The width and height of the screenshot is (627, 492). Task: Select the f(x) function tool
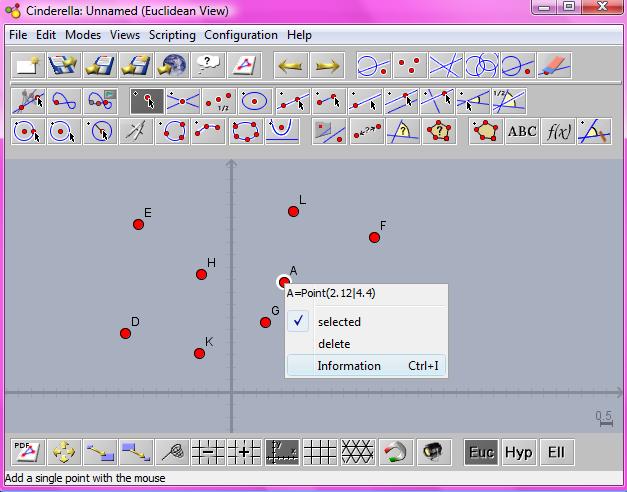point(558,132)
